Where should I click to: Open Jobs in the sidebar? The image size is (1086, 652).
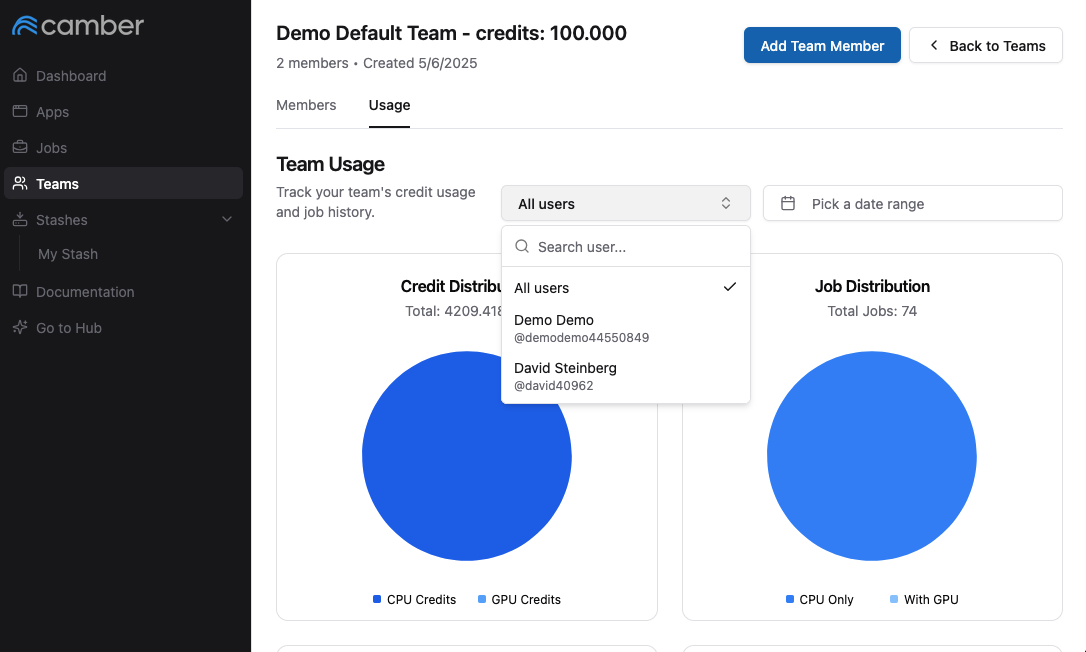tap(123, 148)
